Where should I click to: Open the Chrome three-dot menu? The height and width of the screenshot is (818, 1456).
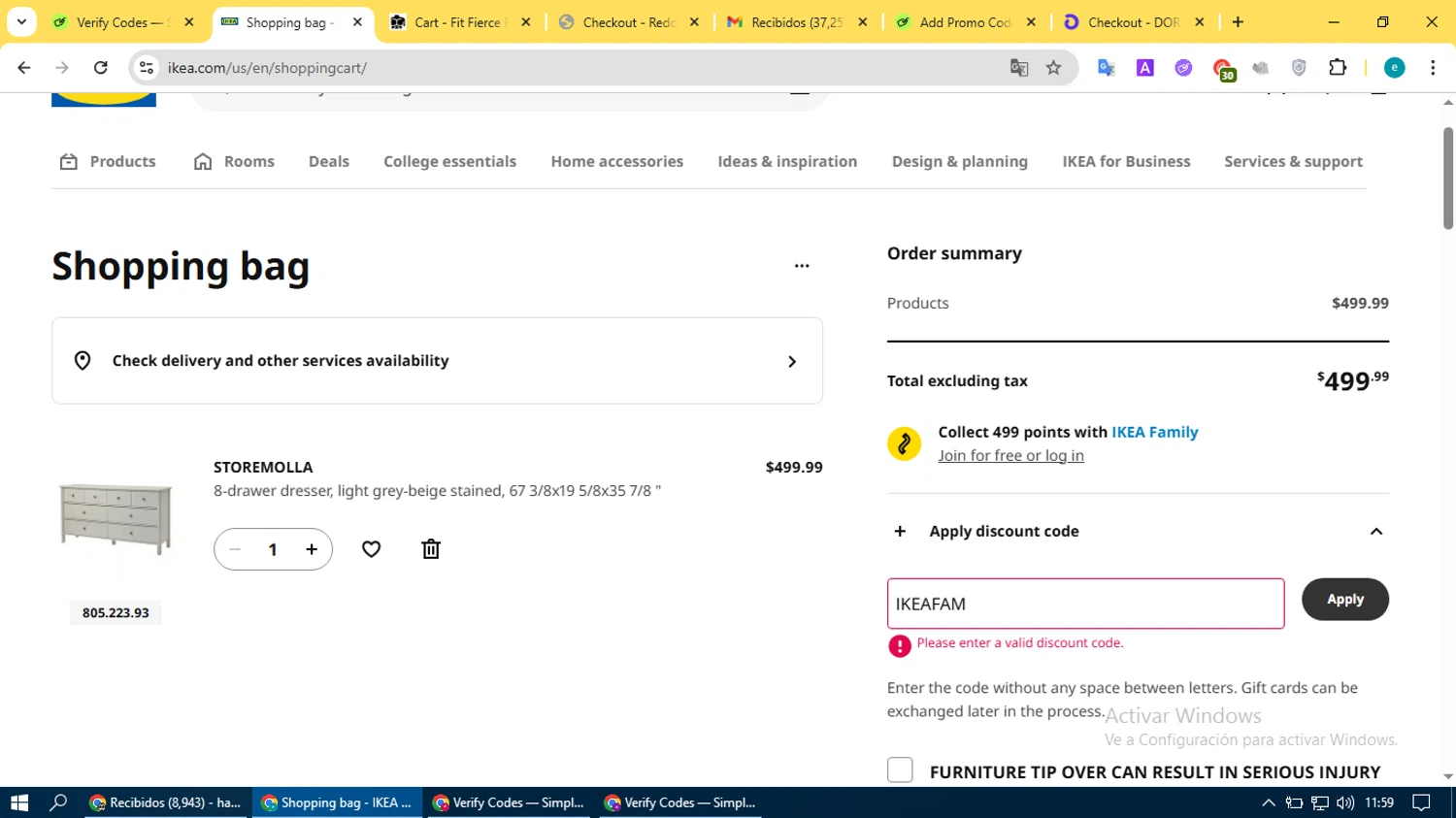pyautogui.click(x=1433, y=67)
